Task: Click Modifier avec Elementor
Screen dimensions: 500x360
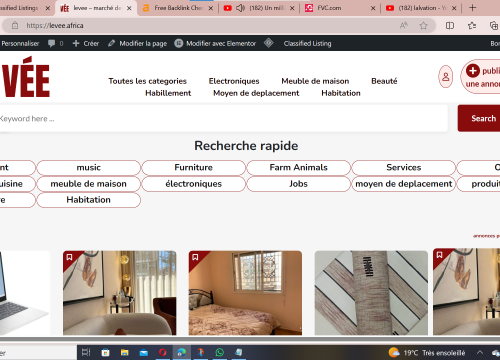Action: click(x=215, y=43)
